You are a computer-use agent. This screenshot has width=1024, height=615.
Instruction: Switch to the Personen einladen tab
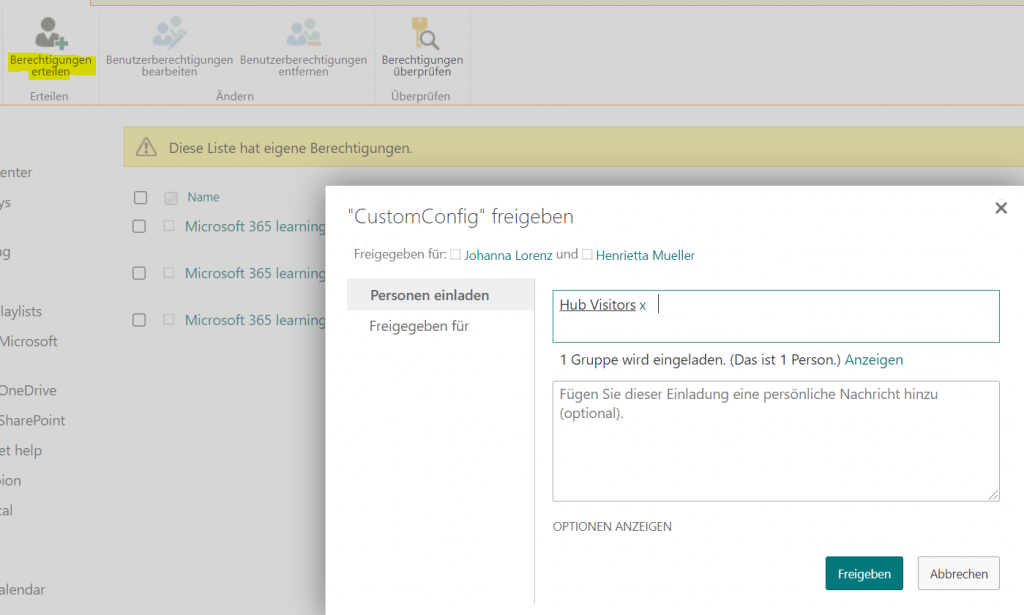click(x=441, y=295)
